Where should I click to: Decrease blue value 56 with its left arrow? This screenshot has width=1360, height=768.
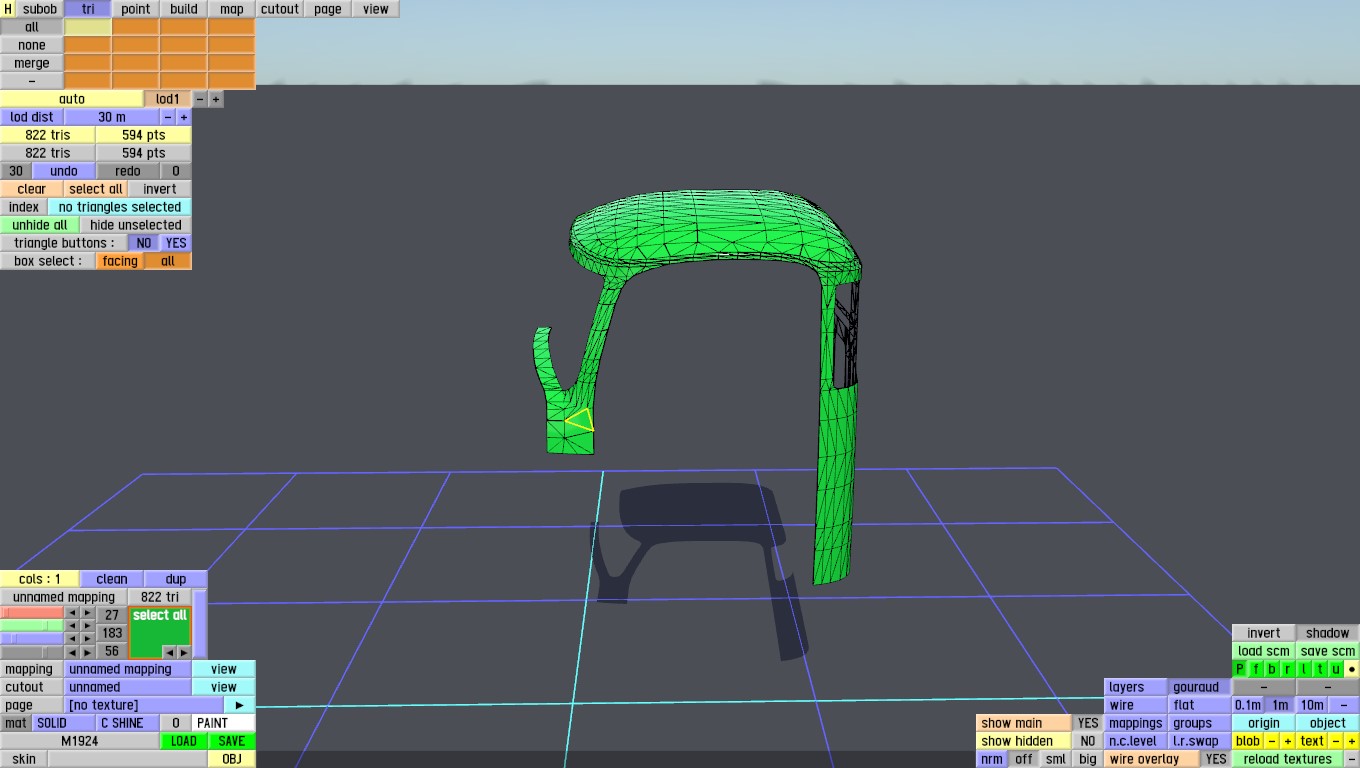tap(72, 638)
